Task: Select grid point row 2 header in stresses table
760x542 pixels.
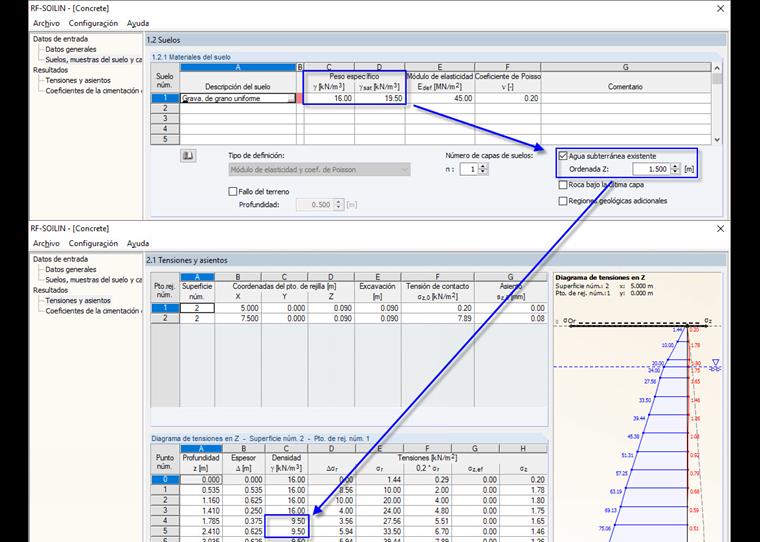Action: tap(165, 319)
